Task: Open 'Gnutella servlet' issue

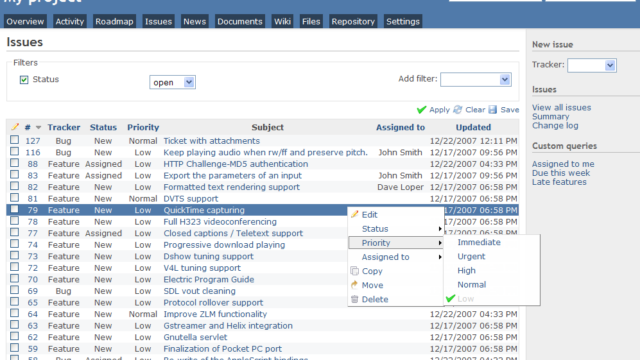Action: [x=195, y=338]
